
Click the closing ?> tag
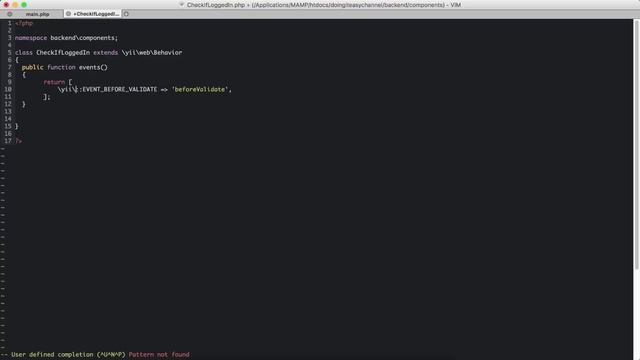pos(19,141)
